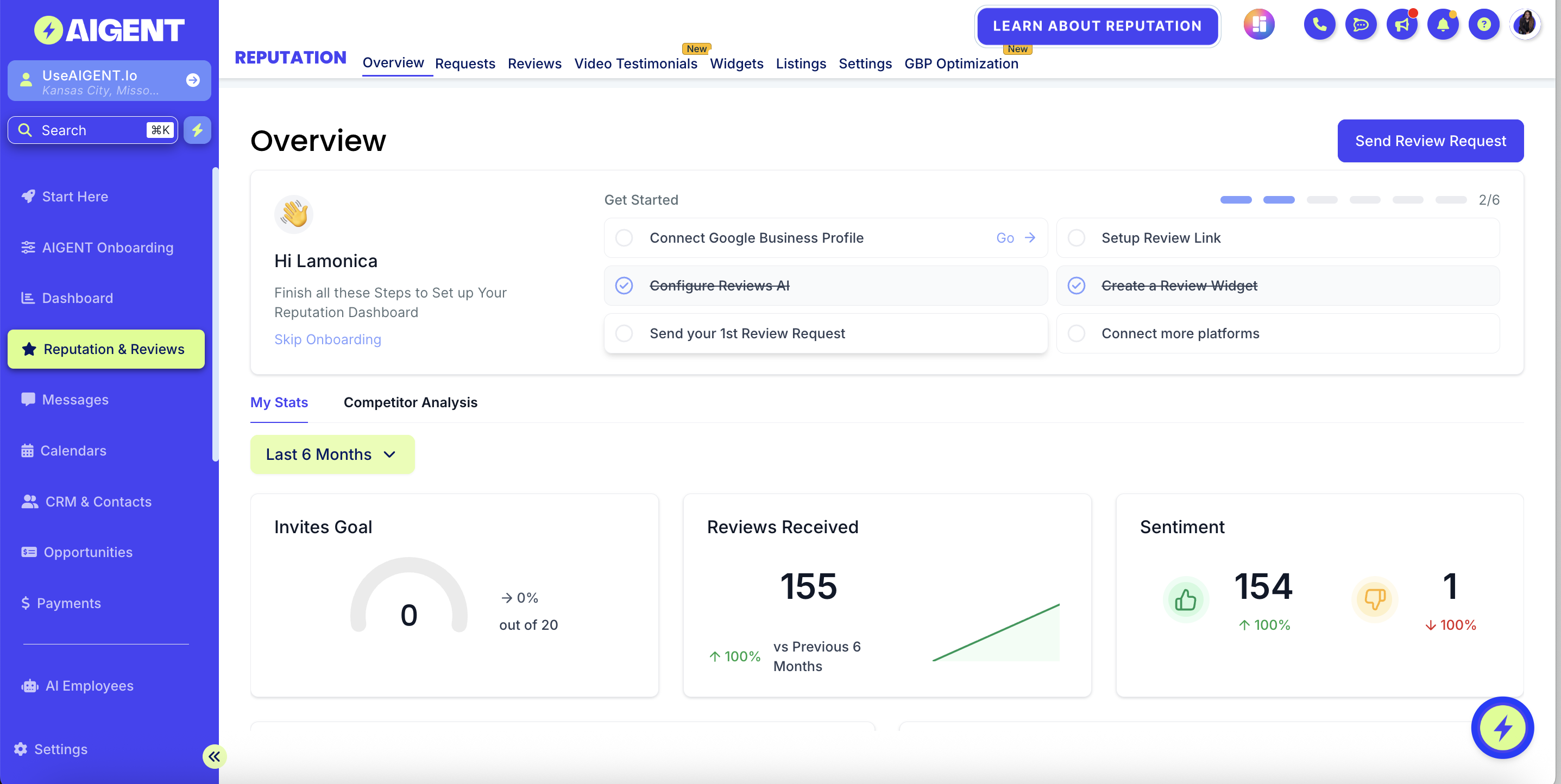
Task: Open the Video Testimonials tab
Action: click(635, 64)
